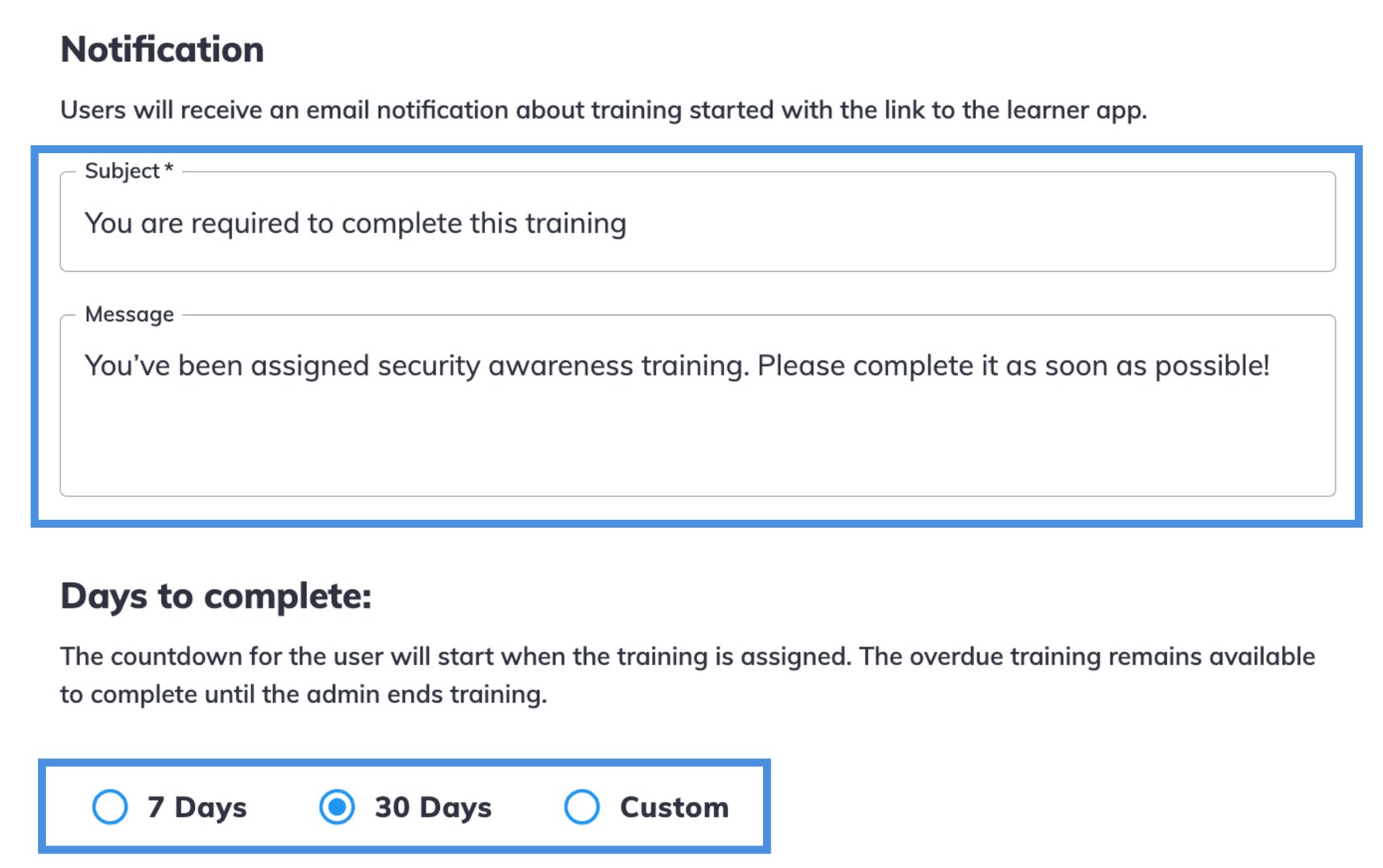
Task: Click the Message field label
Action: click(x=129, y=314)
